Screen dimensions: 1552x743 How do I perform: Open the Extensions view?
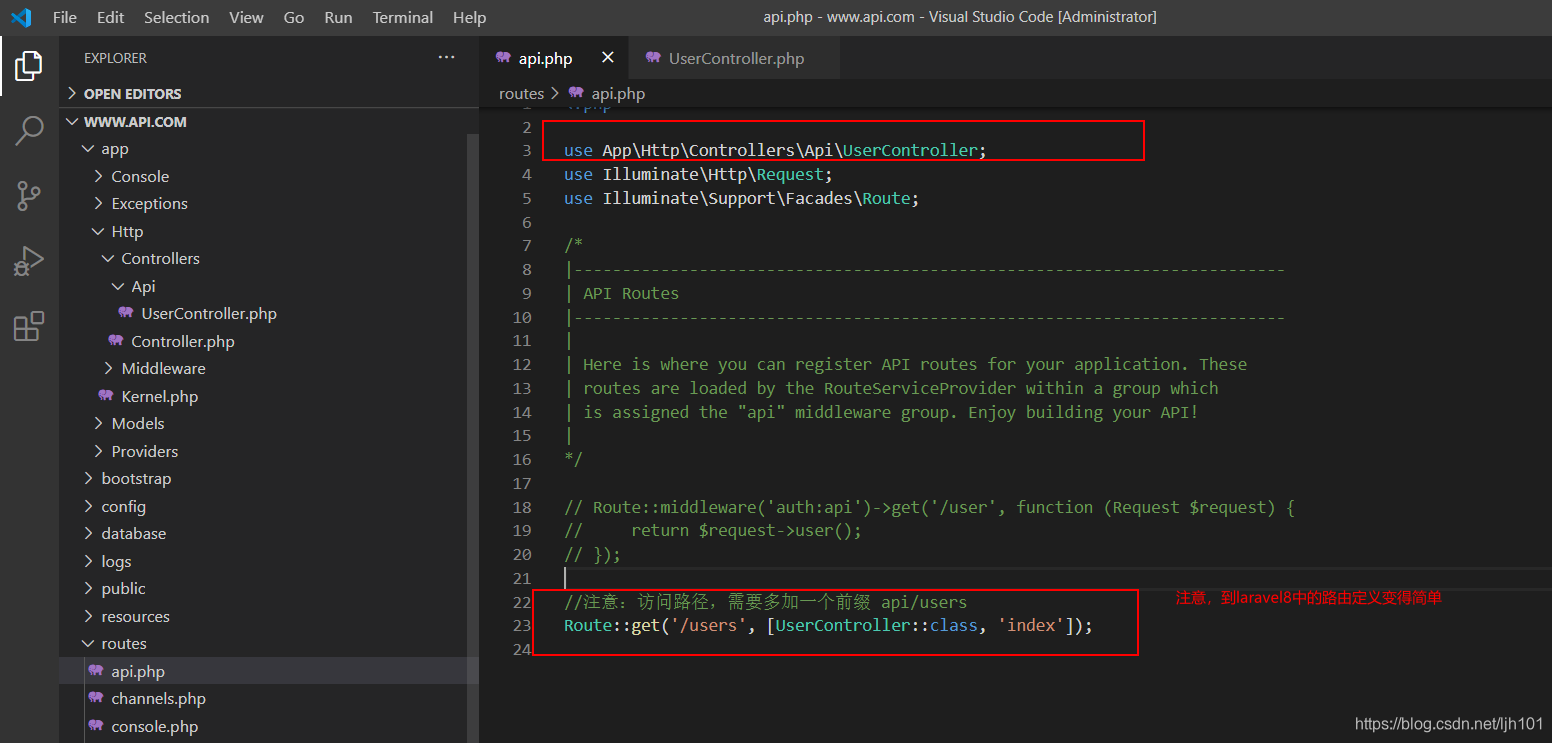point(29,326)
